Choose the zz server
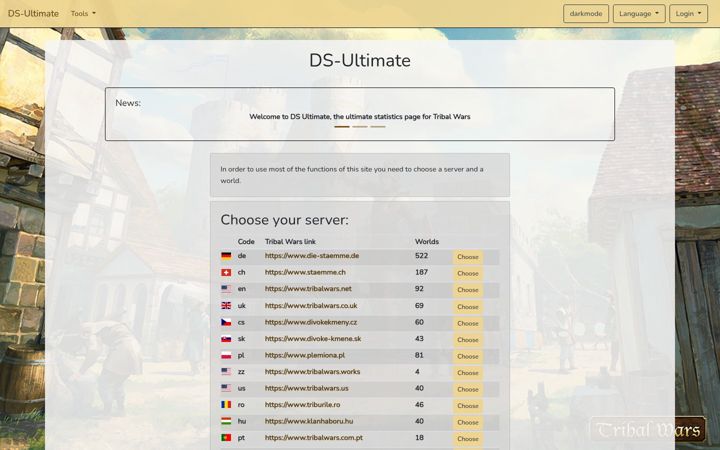720x450 pixels. (x=468, y=373)
